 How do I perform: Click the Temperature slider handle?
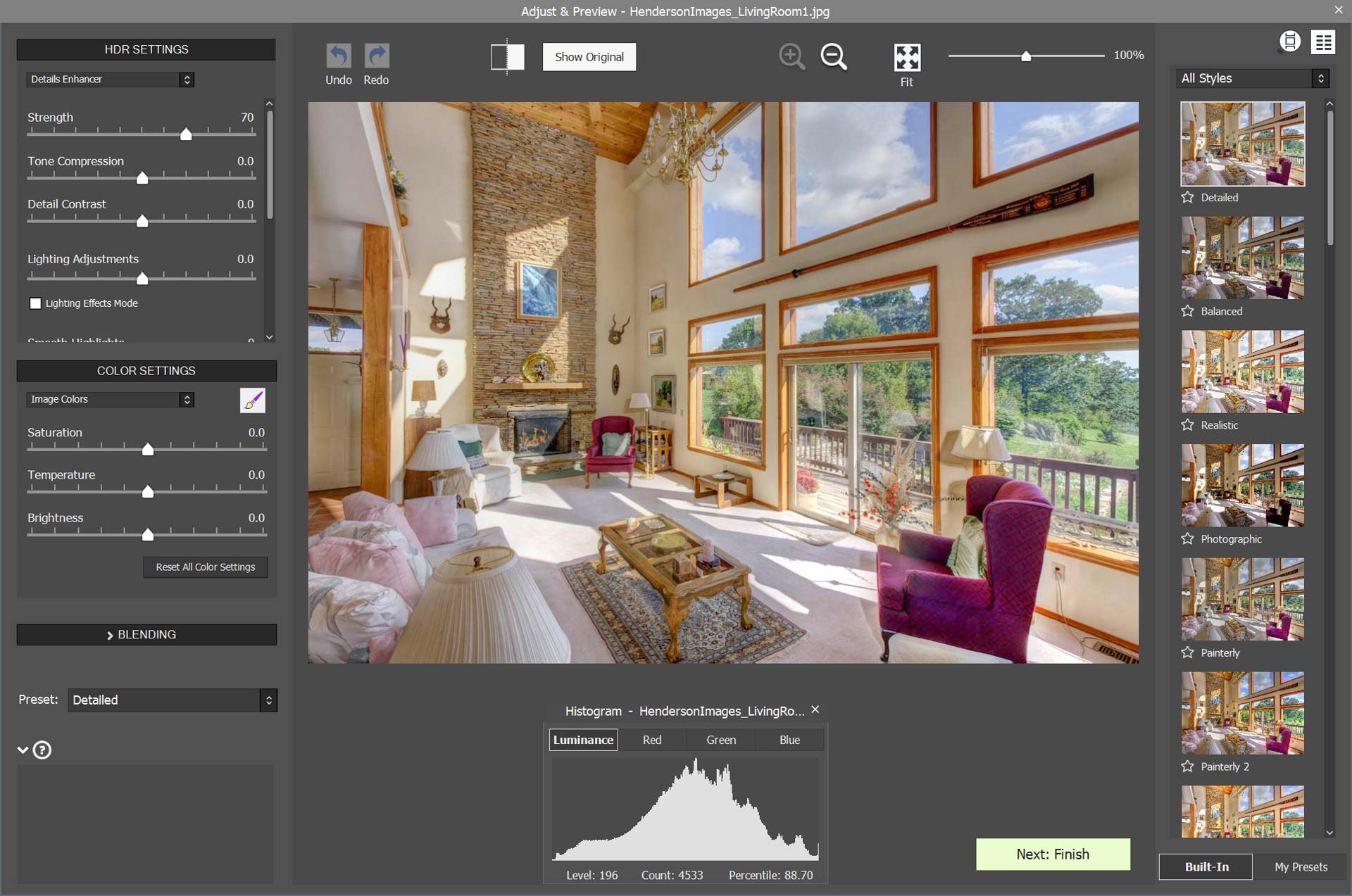pyautogui.click(x=148, y=491)
